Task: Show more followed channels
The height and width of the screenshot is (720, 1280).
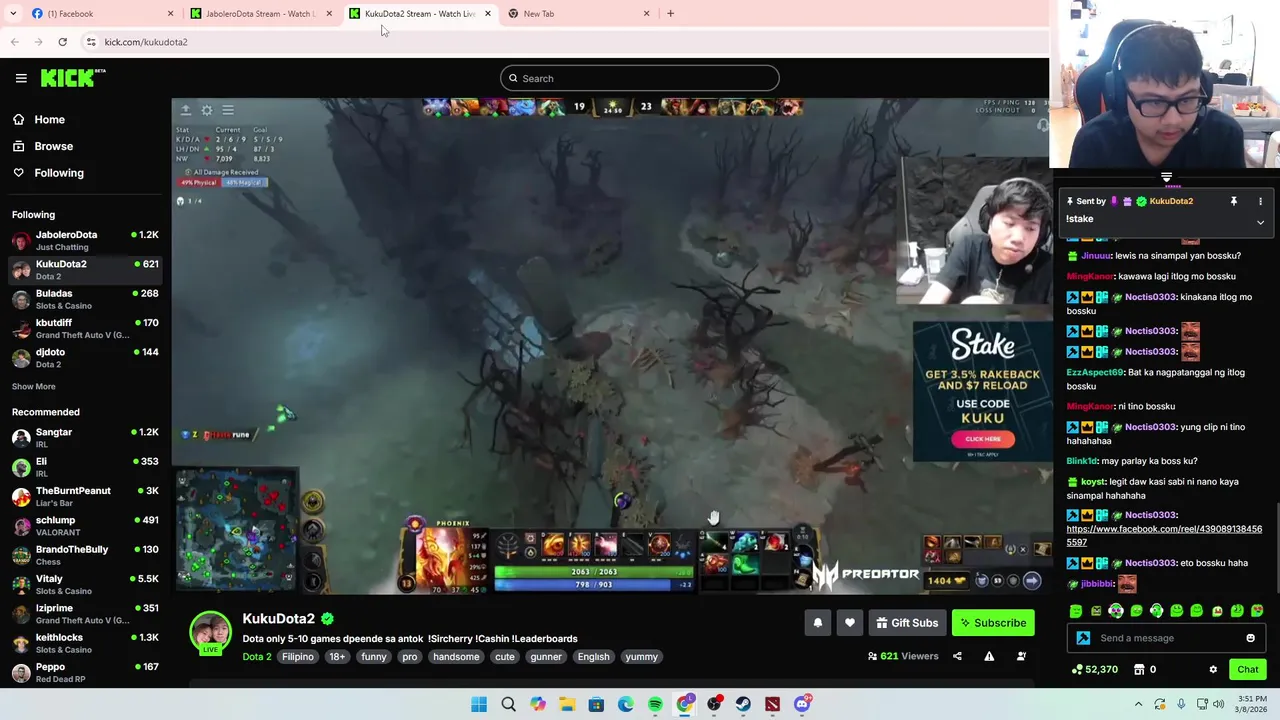Action: pyautogui.click(x=34, y=386)
